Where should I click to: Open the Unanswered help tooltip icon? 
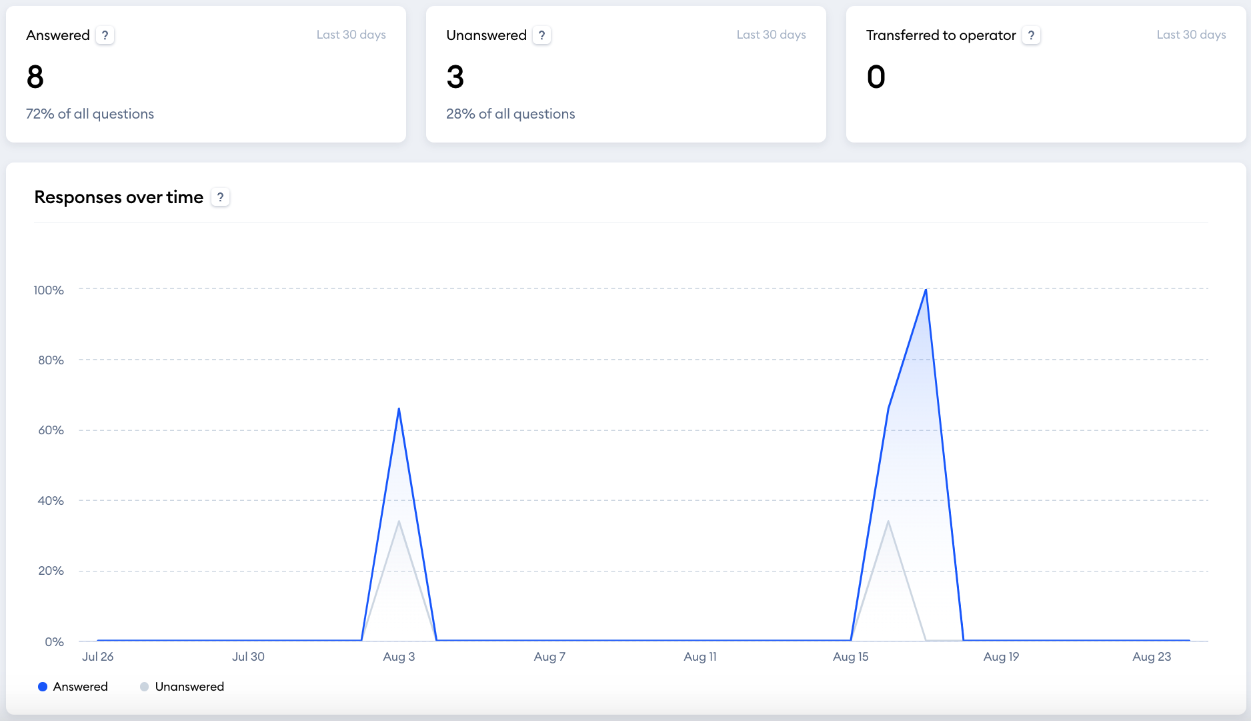click(541, 34)
